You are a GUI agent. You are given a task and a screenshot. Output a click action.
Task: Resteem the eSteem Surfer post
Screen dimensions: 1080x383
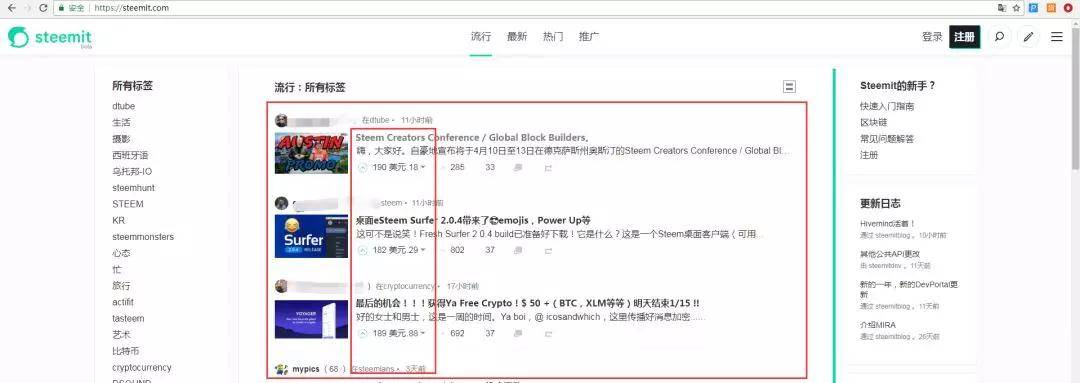(548, 250)
